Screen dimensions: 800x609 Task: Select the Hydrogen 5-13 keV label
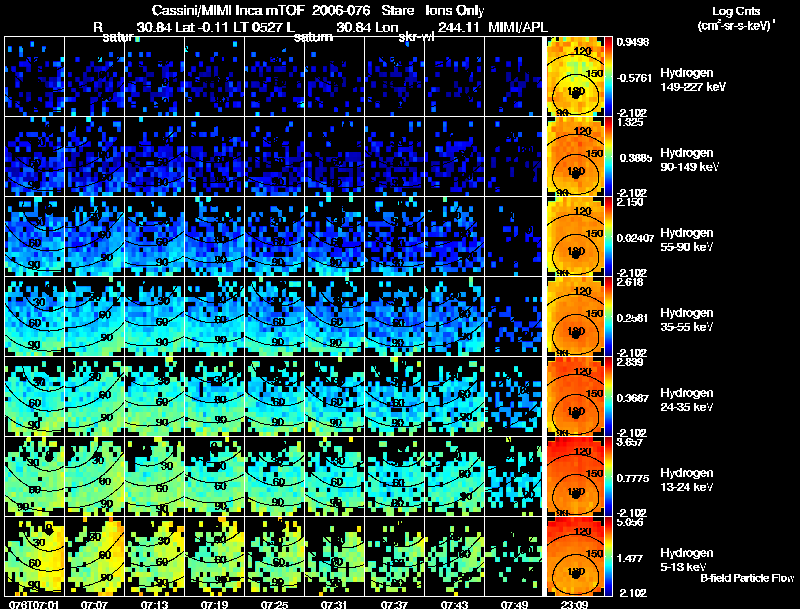point(687,560)
